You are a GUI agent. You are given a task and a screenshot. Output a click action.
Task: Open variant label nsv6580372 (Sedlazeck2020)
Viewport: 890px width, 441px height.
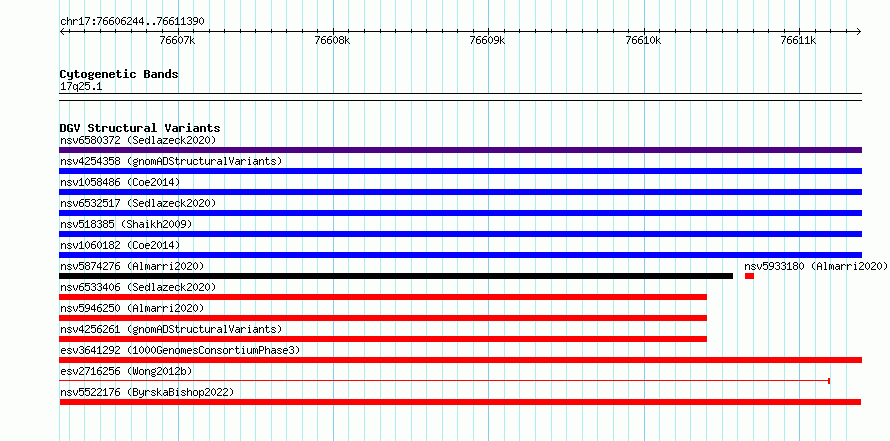(x=138, y=140)
